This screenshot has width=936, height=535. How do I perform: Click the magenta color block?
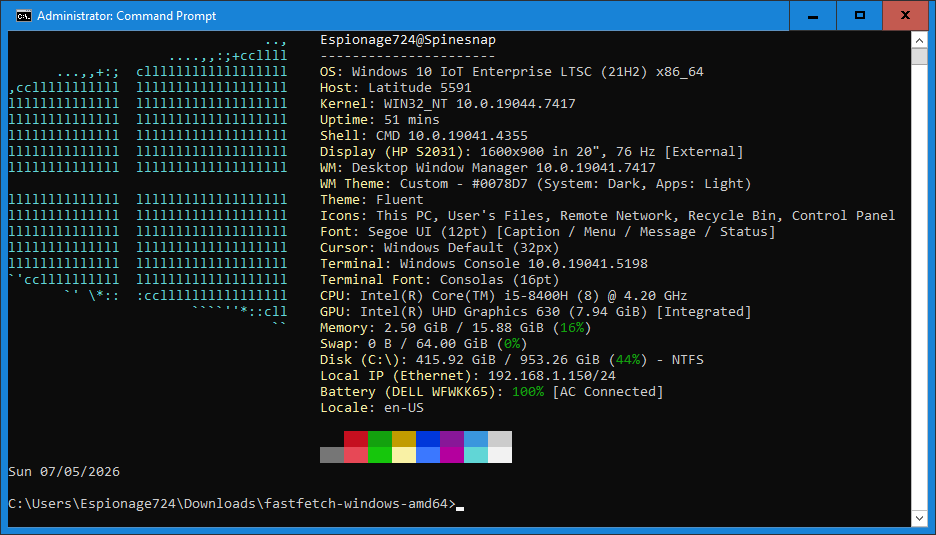click(452, 455)
